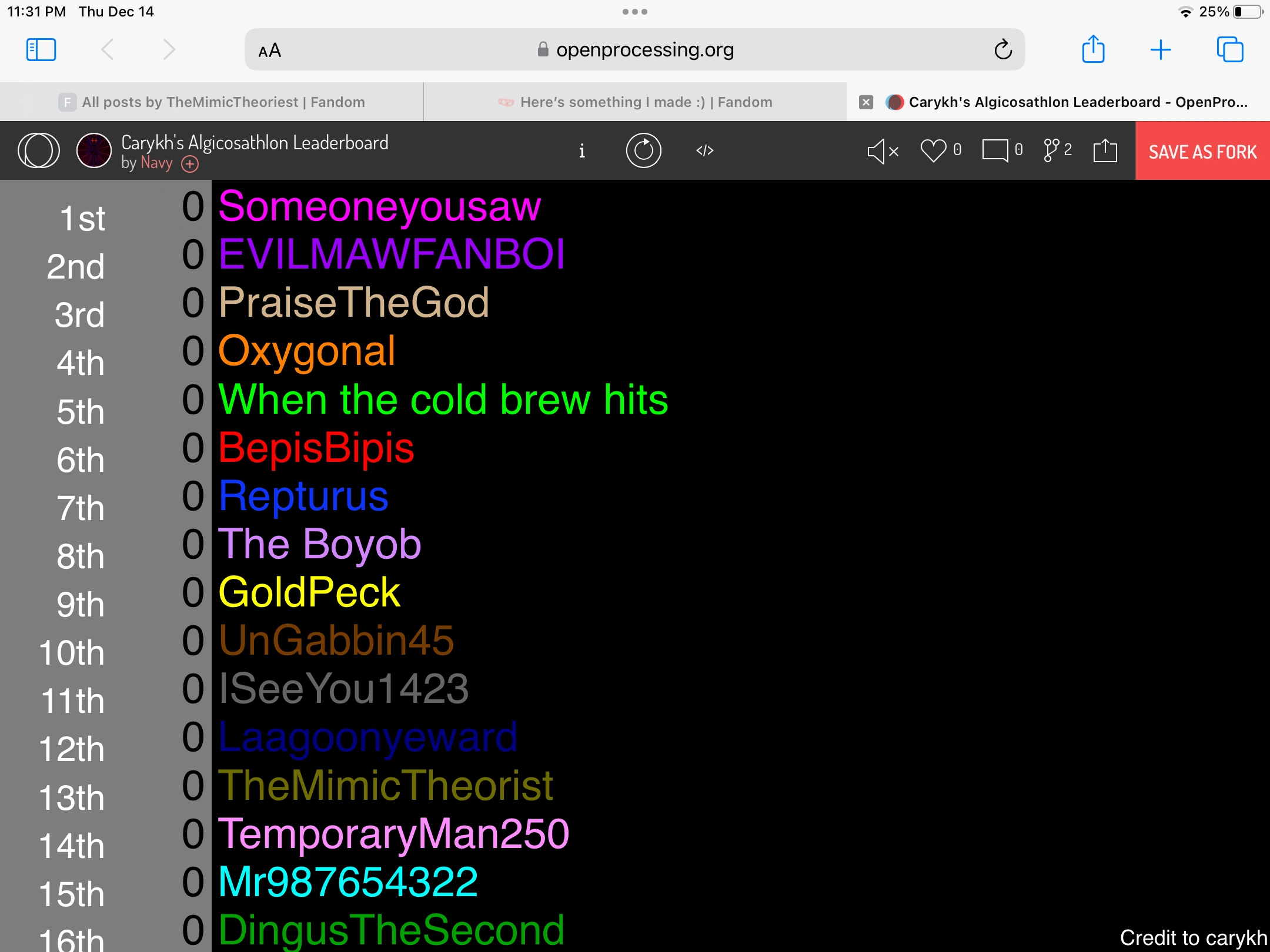Image resolution: width=1270 pixels, height=952 pixels.
Task: Open Safari tab overview
Action: click(x=1229, y=50)
